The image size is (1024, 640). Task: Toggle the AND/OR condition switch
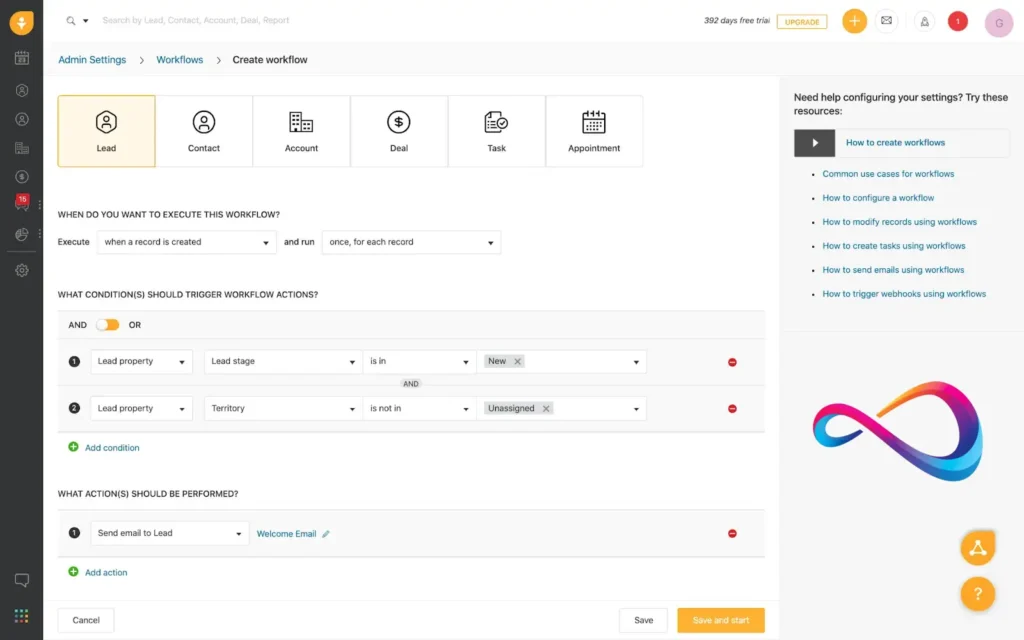[107, 325]
